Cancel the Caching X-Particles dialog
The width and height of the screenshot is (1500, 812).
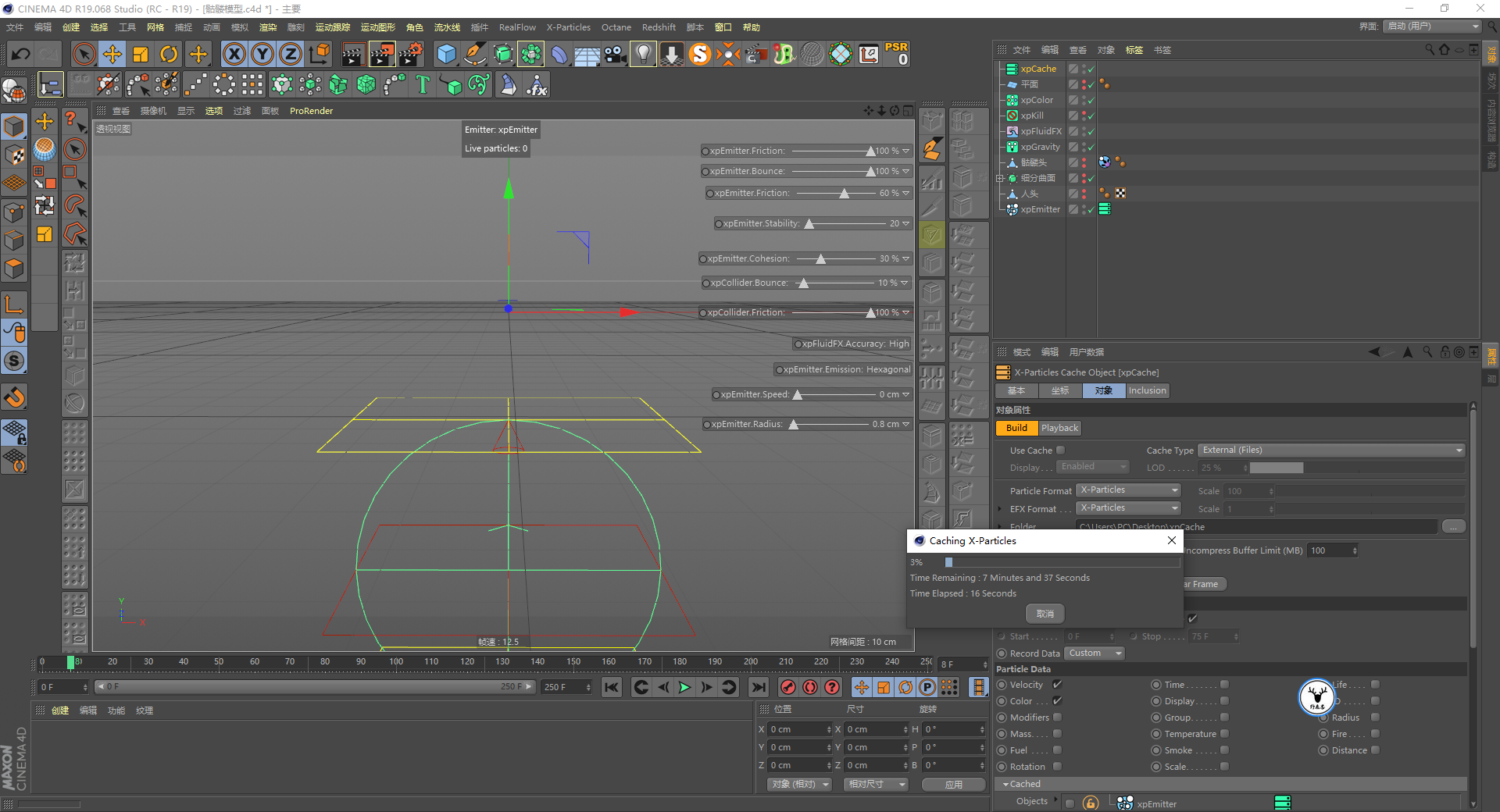click(x=1045, y=614)
